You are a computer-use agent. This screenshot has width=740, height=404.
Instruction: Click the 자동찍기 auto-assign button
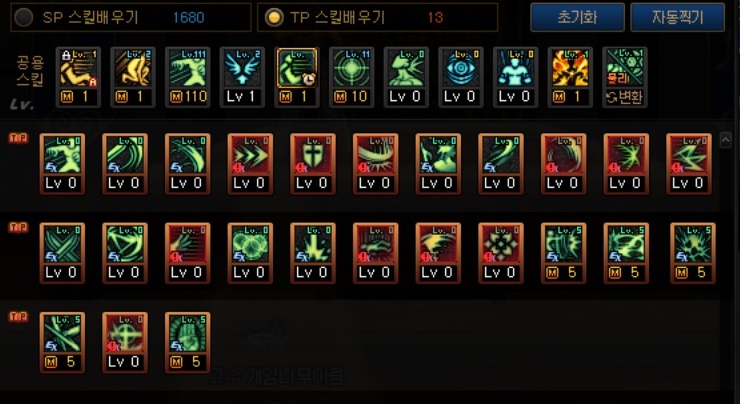(678, 17)
